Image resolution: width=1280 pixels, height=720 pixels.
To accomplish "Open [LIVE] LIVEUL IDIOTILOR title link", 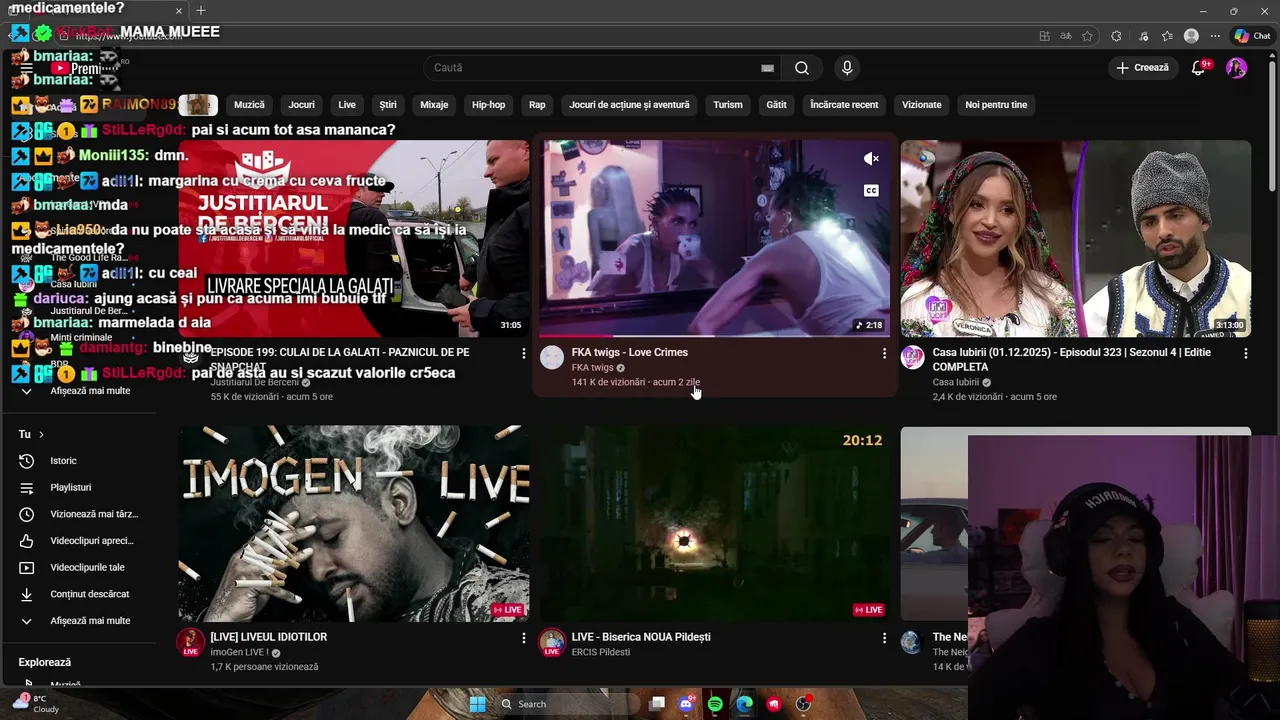I will [x=268, y=637].
